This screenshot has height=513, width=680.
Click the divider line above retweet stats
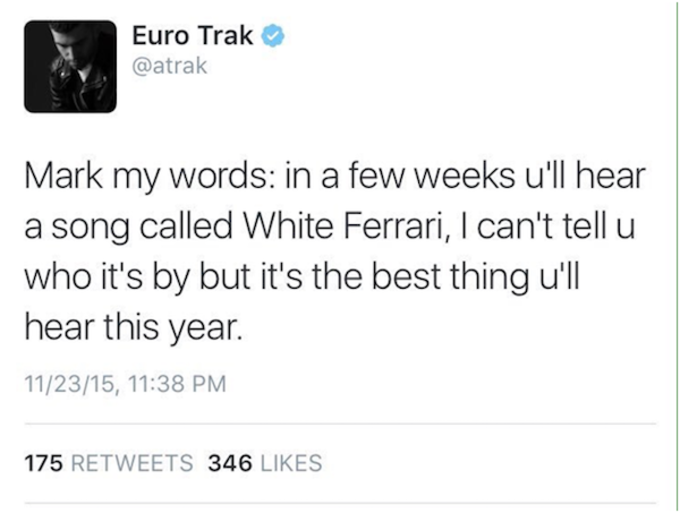pyautogui.click(x=340, y=423)
